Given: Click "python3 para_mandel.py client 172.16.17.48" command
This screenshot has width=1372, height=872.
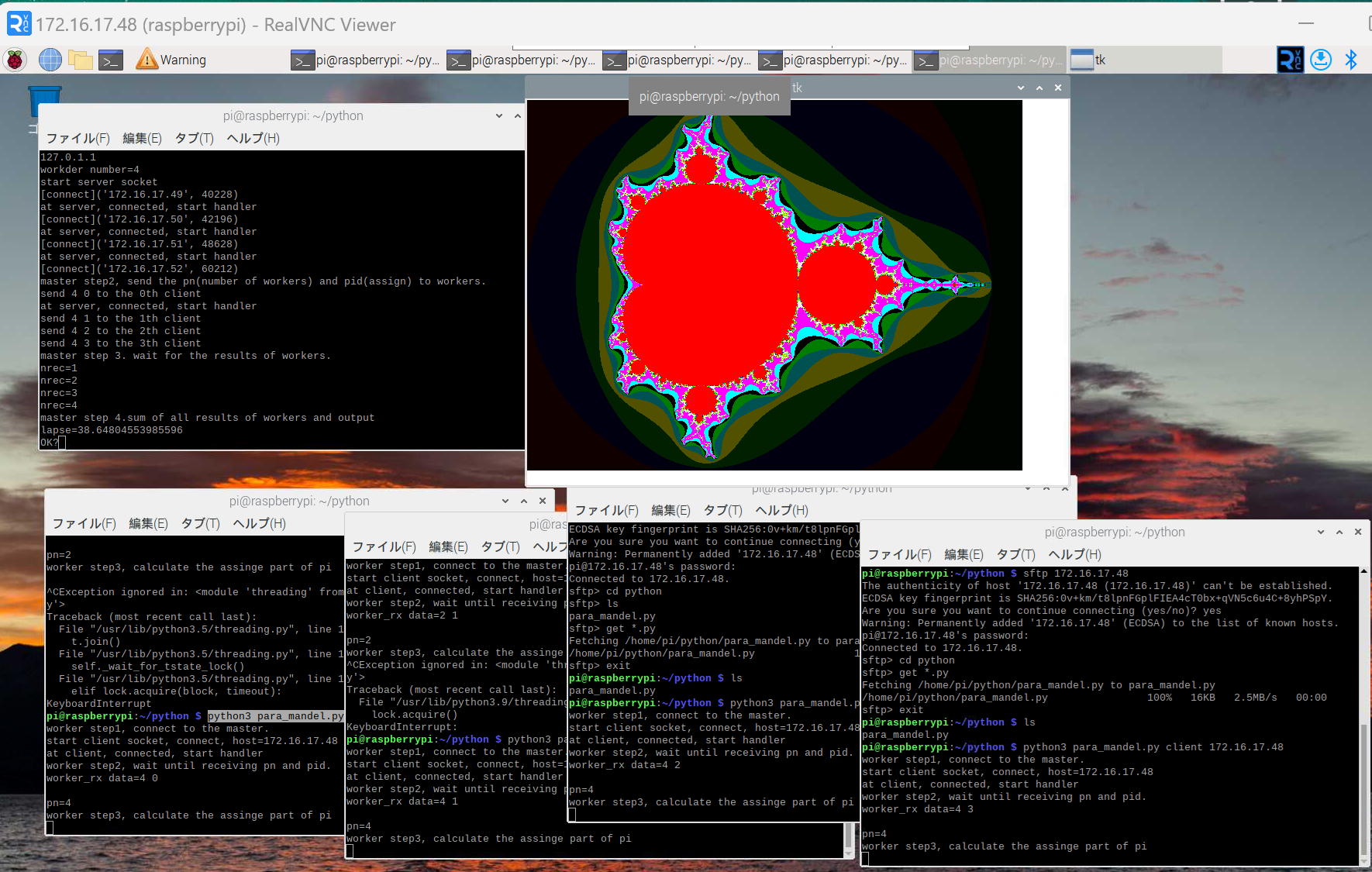Looking at the screenshot, I should [x=1153, y=747].
